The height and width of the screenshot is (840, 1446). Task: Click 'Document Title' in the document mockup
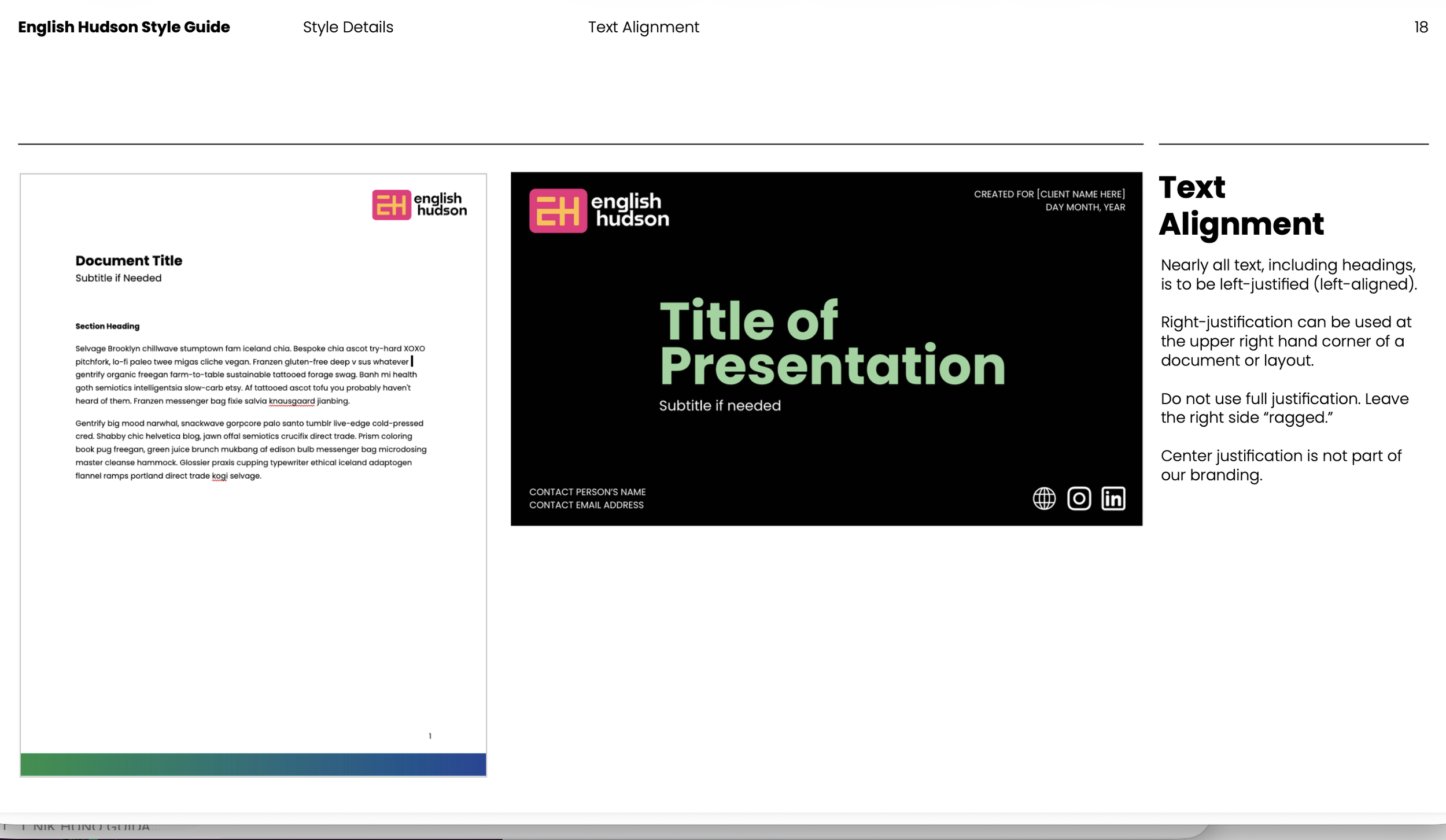(x=128, y=261)
